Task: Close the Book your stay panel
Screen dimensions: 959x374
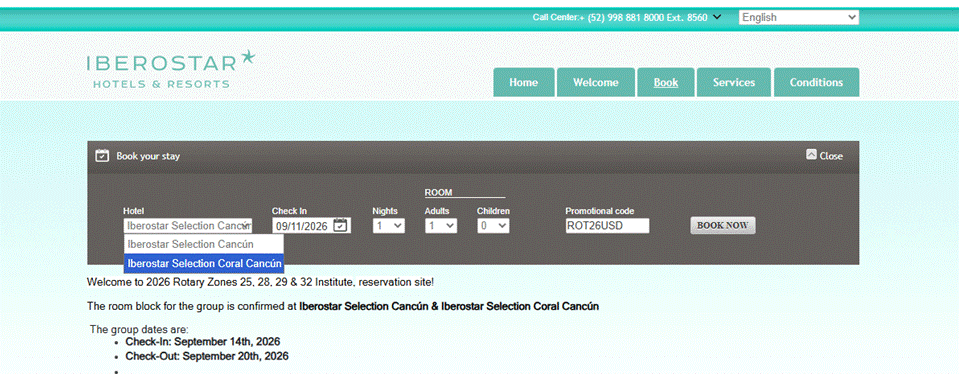Action: coord(824,156)
